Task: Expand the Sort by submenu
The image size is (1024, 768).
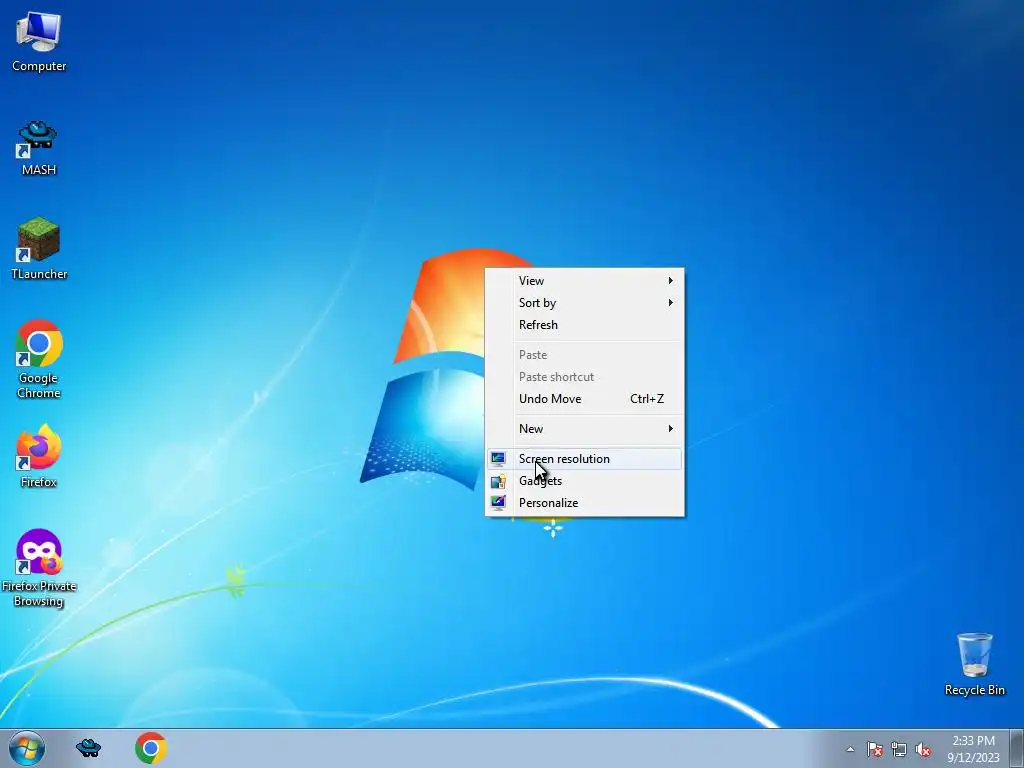Action: point(584,303)
